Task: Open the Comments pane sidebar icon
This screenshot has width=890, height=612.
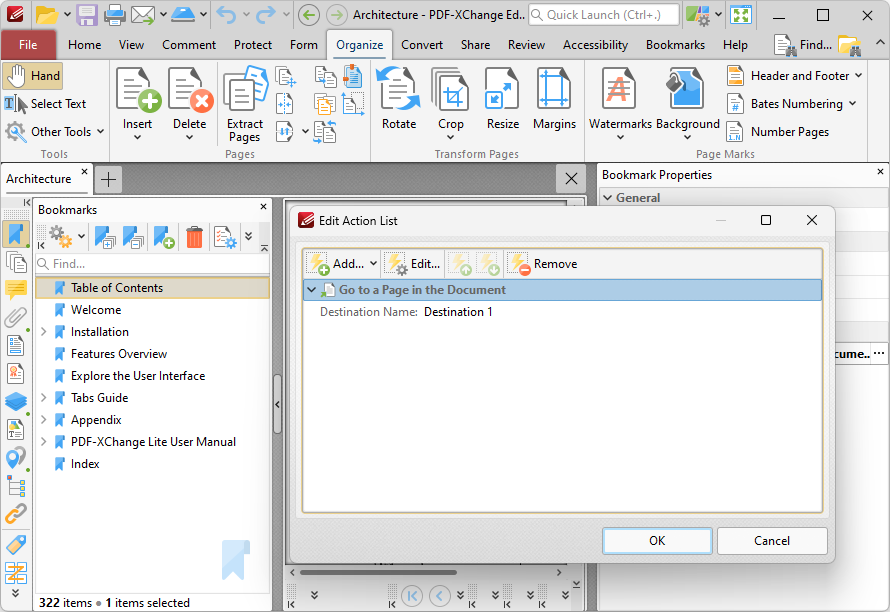Action: click(15, 290)
